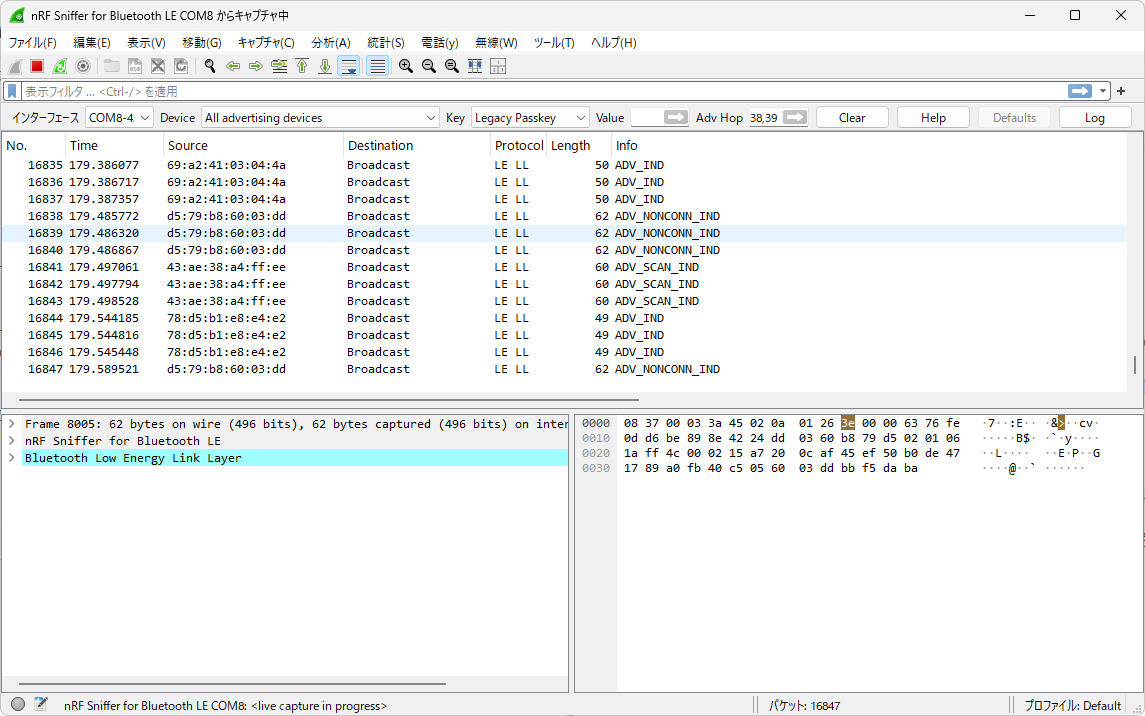The image size is (1145, 716).
Task: Apply the display filter with the blue arrow
Action: coord(1079,91)
